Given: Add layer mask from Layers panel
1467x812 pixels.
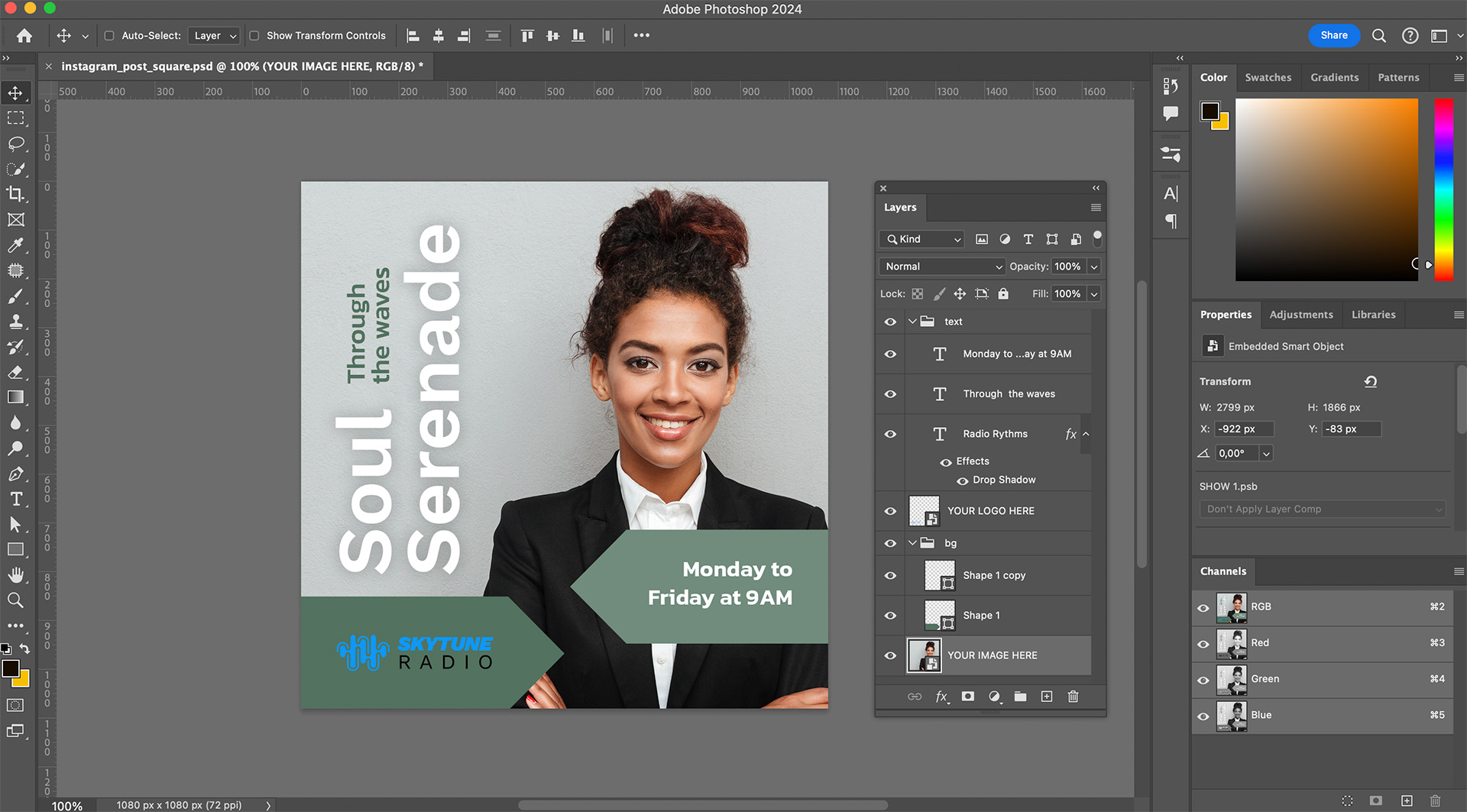Looking at the screenshot, I should pos(968,697).
